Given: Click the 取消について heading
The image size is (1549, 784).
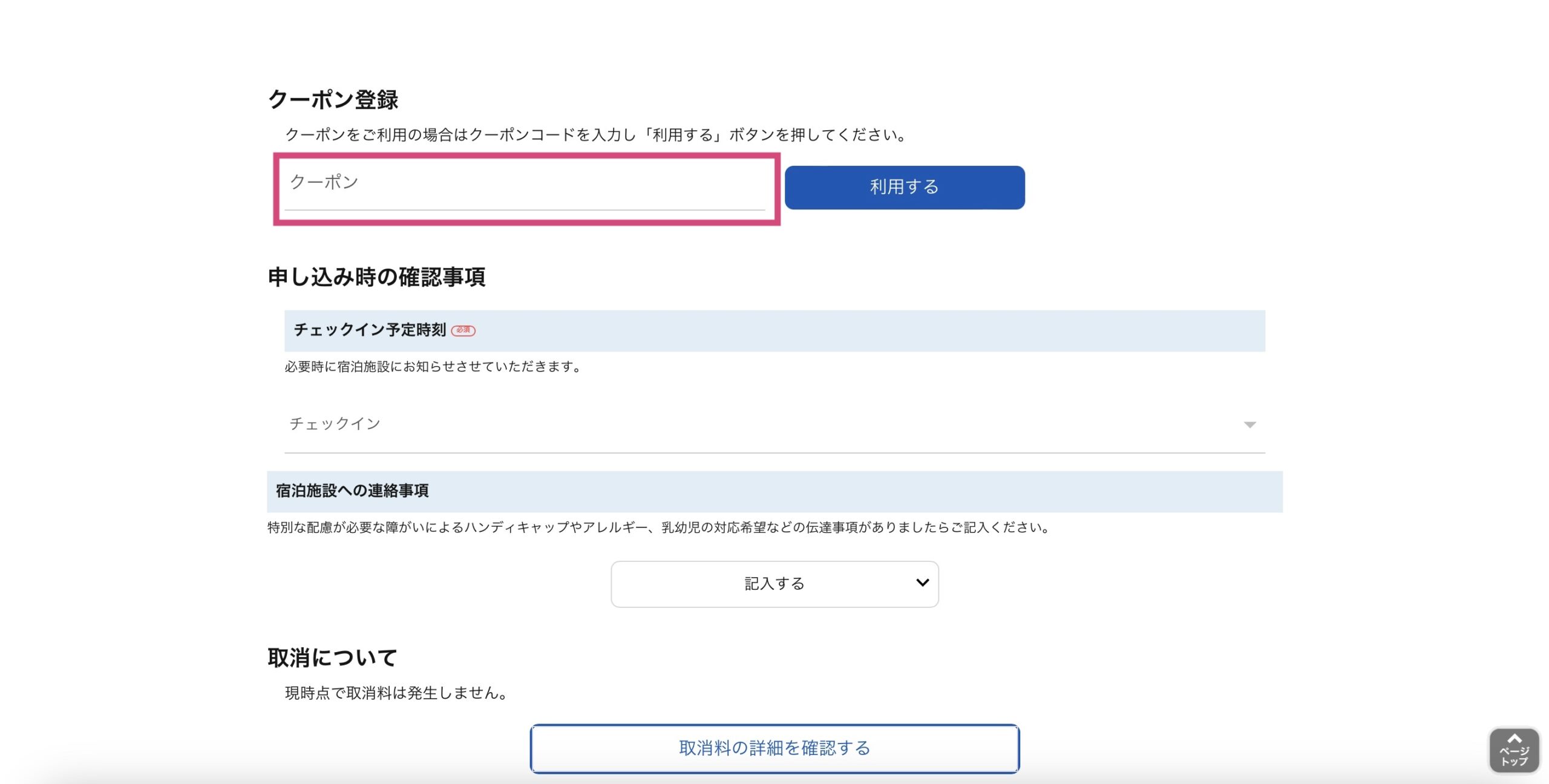Looking at the screenshot, I should pyautogui.click(x=332, y=658).
